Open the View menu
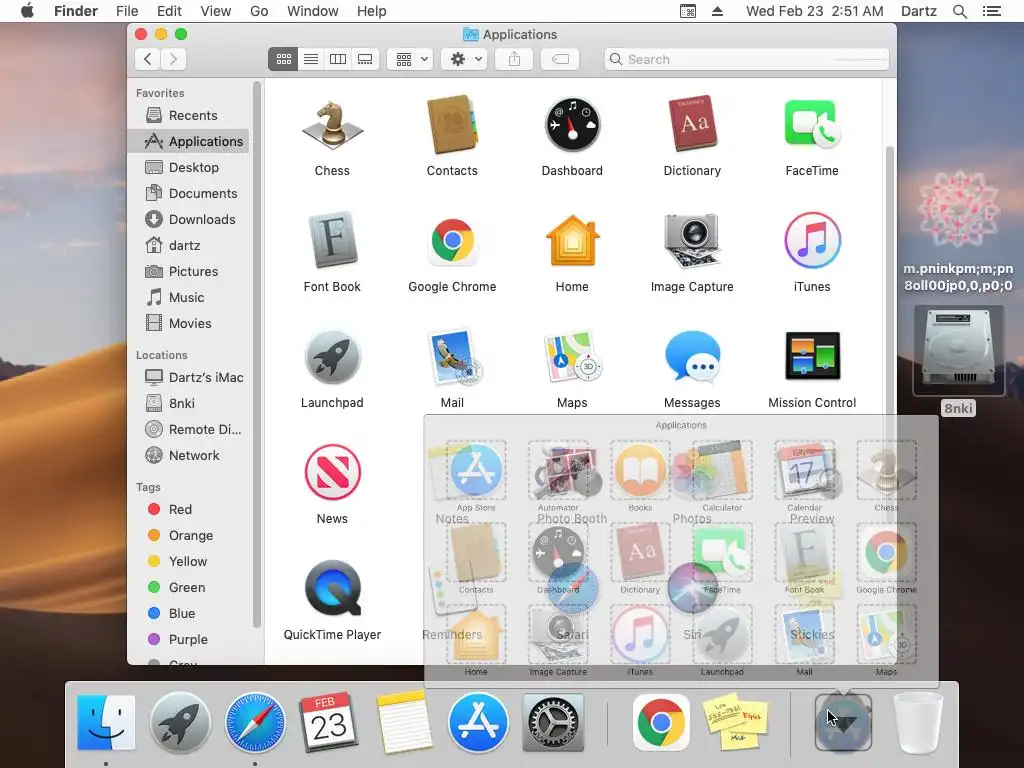The width and height of the screenshot is (1024, 768). click(x=216, y=11)
